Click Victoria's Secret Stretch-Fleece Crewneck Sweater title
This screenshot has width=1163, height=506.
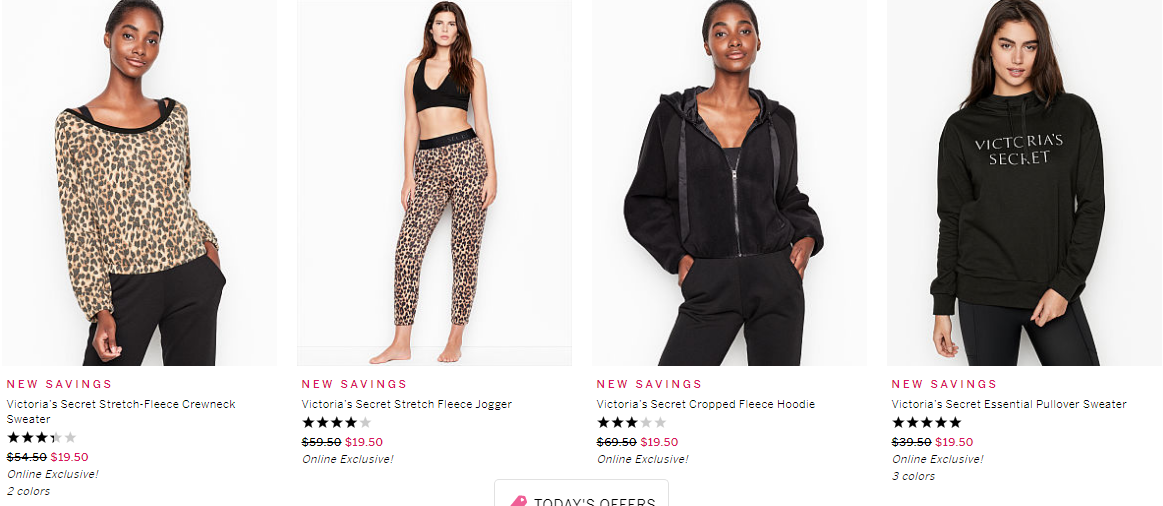coord(121,412)
